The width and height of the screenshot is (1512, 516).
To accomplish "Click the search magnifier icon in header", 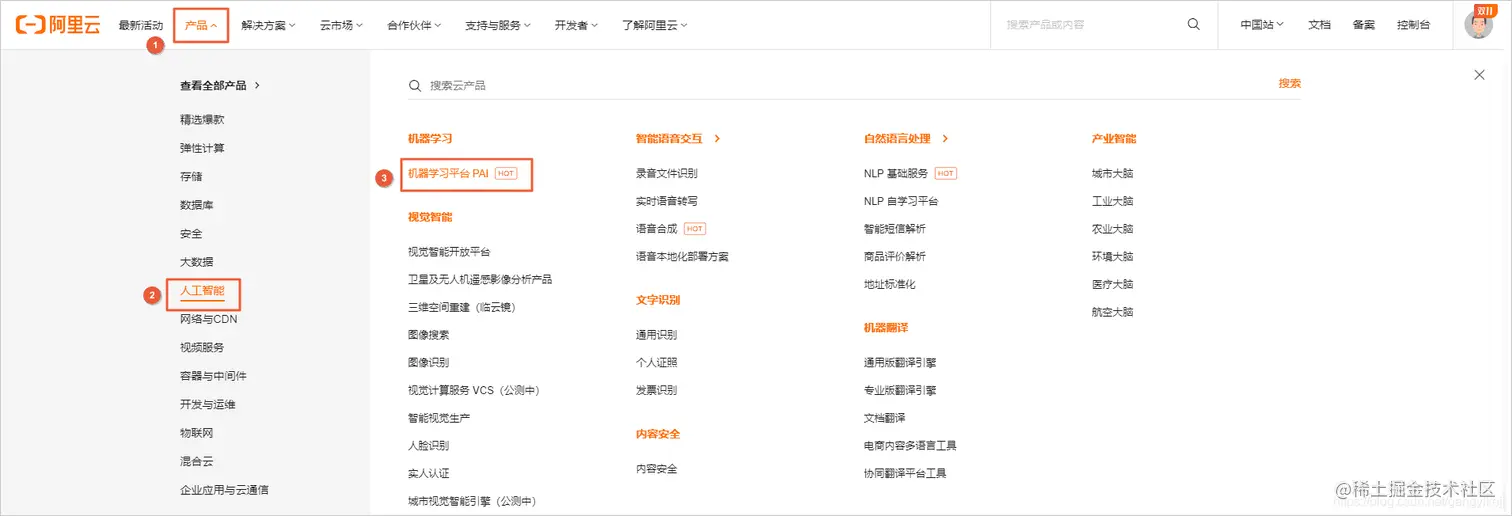I will pos(1193,25).
